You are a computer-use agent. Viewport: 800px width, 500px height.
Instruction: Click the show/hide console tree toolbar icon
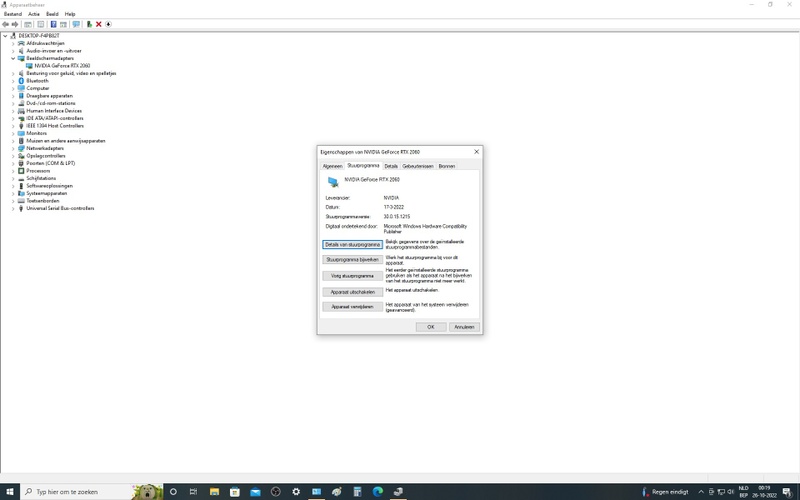point(28,24)
